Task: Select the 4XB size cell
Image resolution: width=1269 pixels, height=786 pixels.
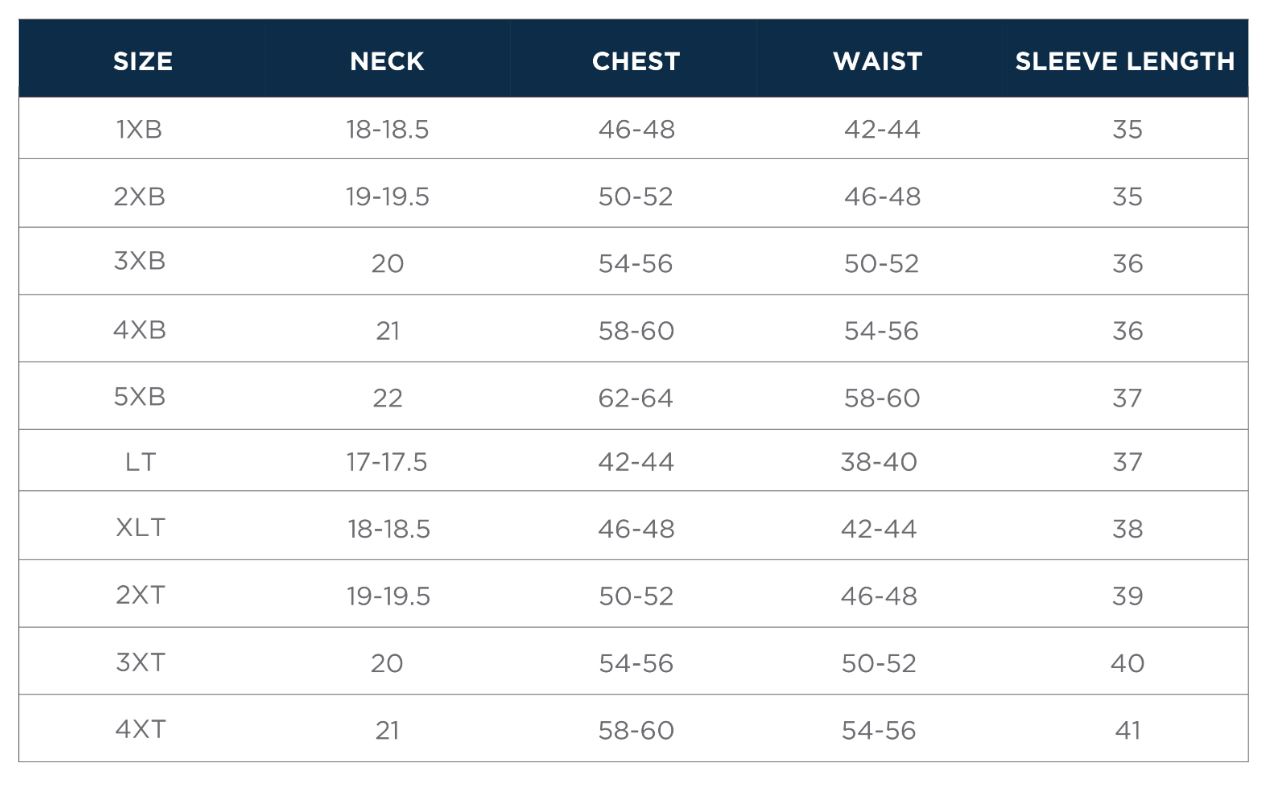Action: [139, 329]
